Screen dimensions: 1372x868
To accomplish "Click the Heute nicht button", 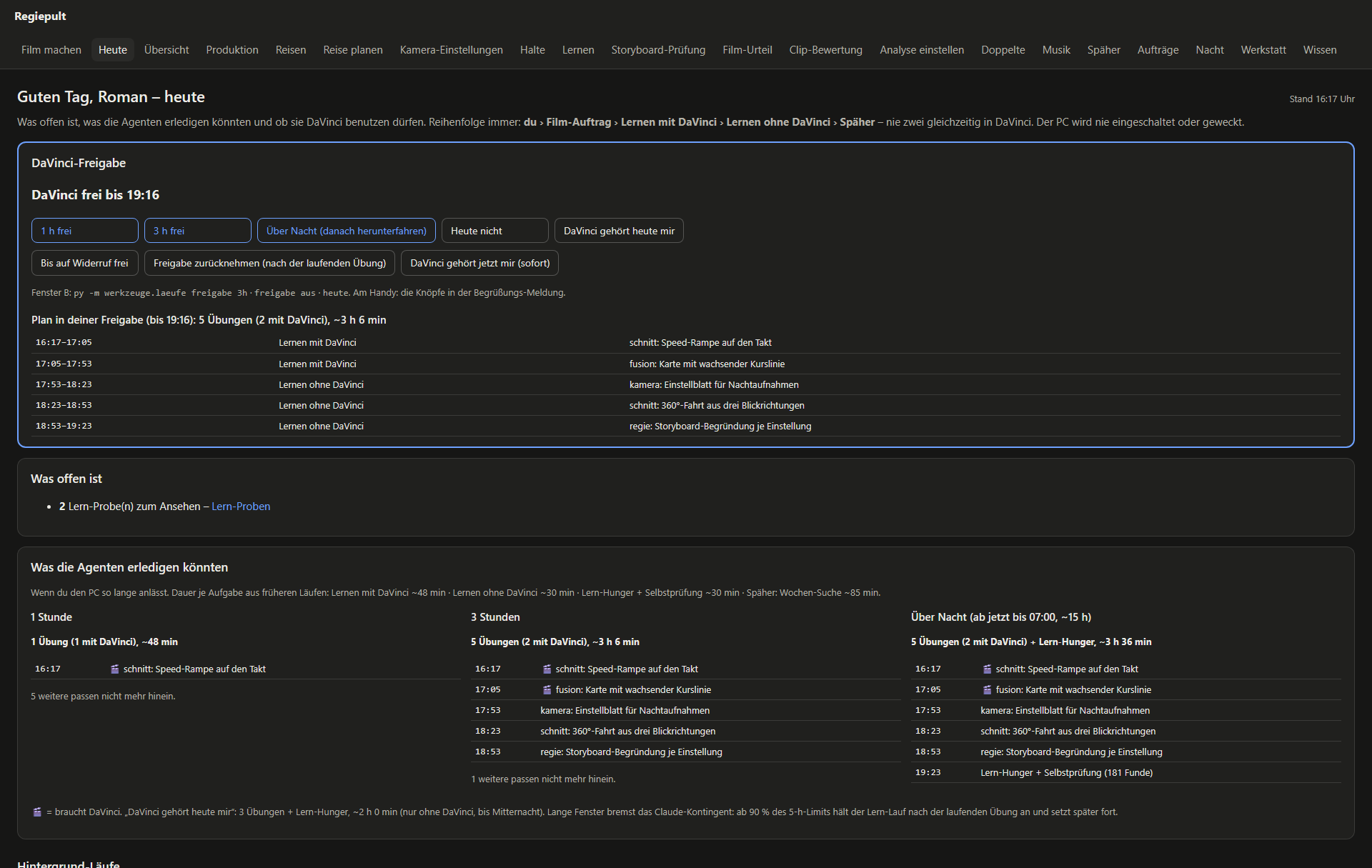I will [495, 231].
